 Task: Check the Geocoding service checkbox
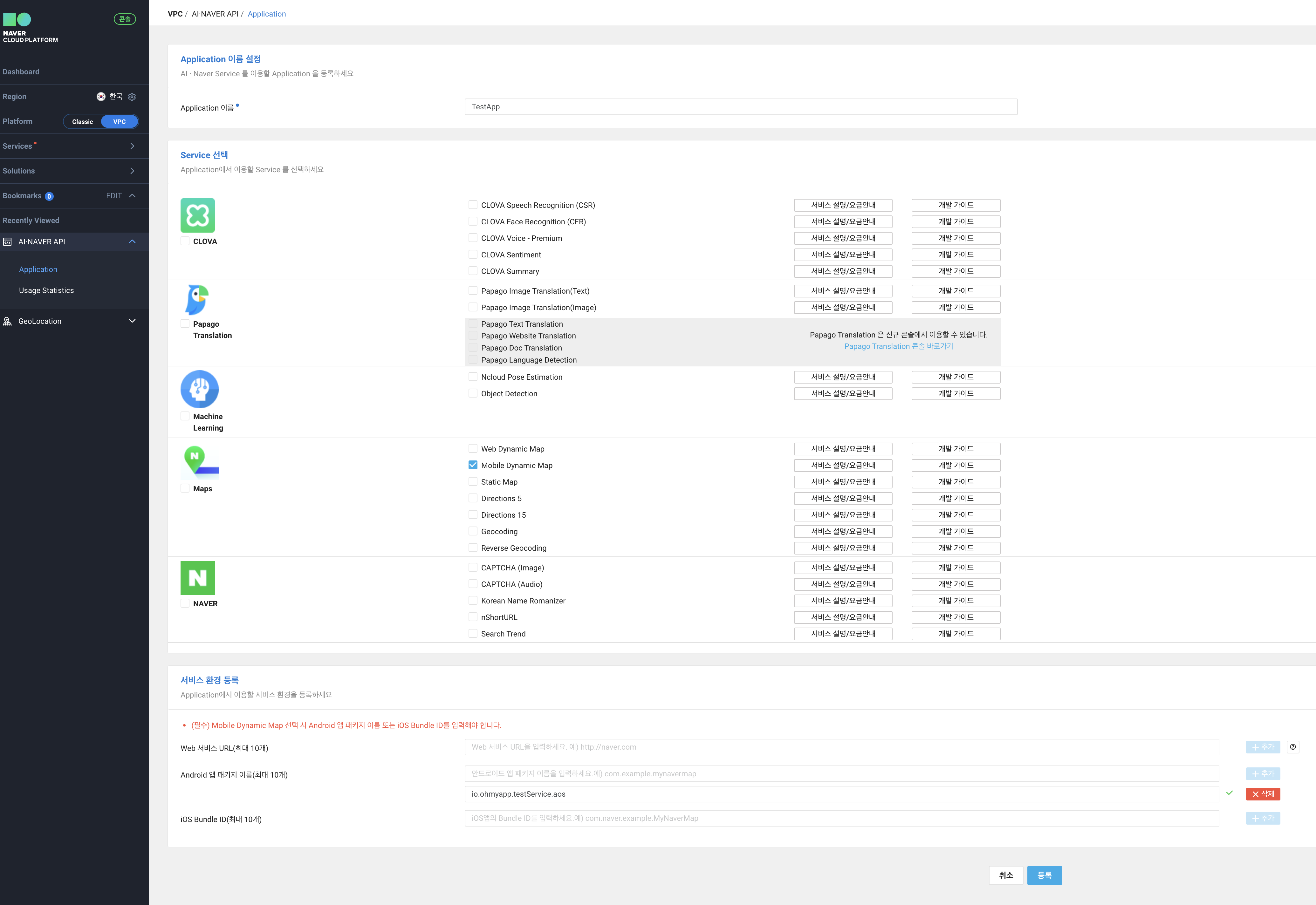coord(472,531)
